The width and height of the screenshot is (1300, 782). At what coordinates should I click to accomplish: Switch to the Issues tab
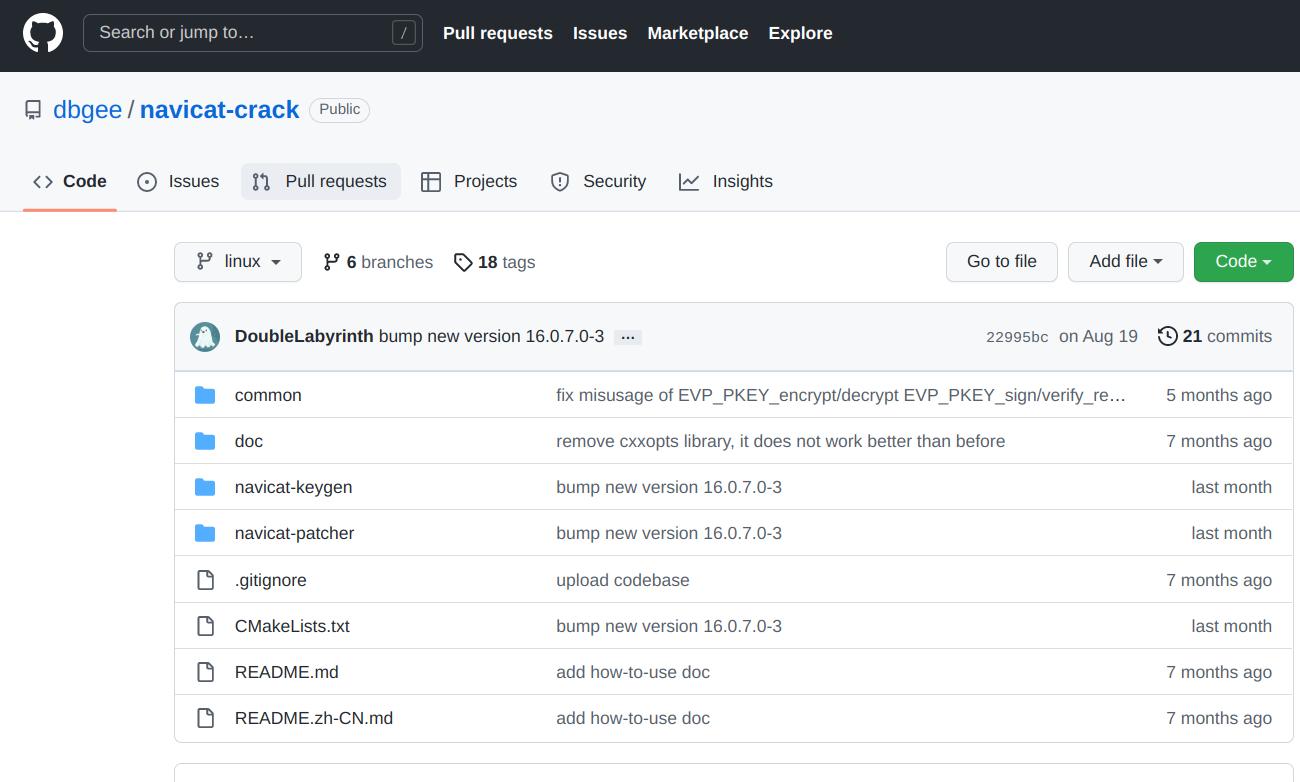pyautogui.click(x=178, y=182)
